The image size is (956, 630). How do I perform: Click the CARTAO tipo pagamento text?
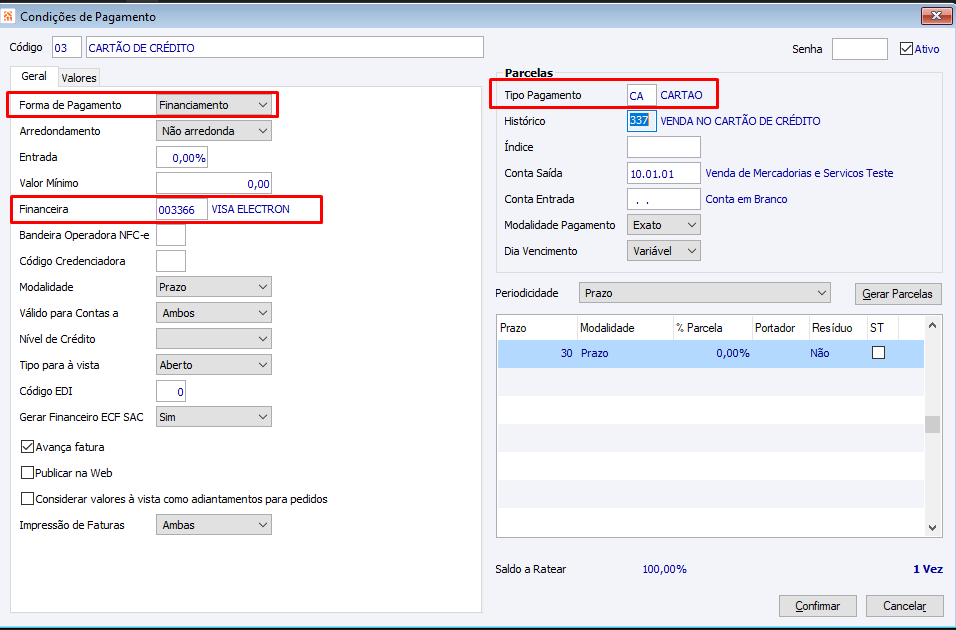pos(681,95)
